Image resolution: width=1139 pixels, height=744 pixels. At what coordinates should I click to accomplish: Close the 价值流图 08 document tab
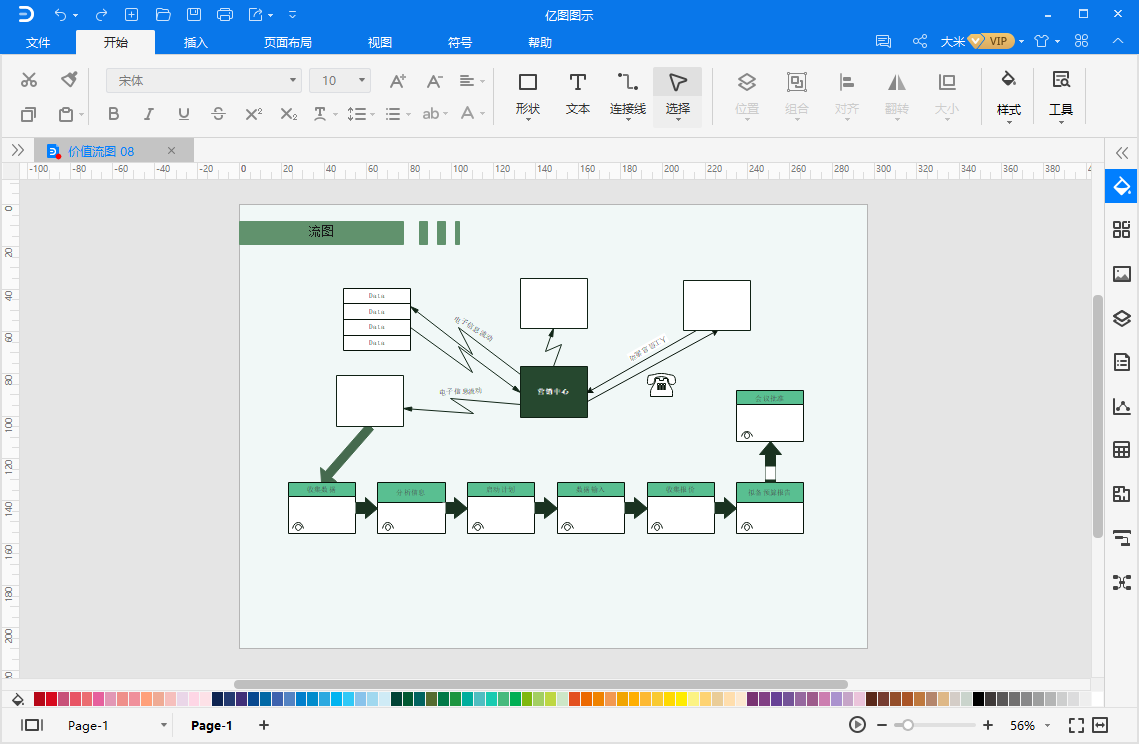point(171,150)
